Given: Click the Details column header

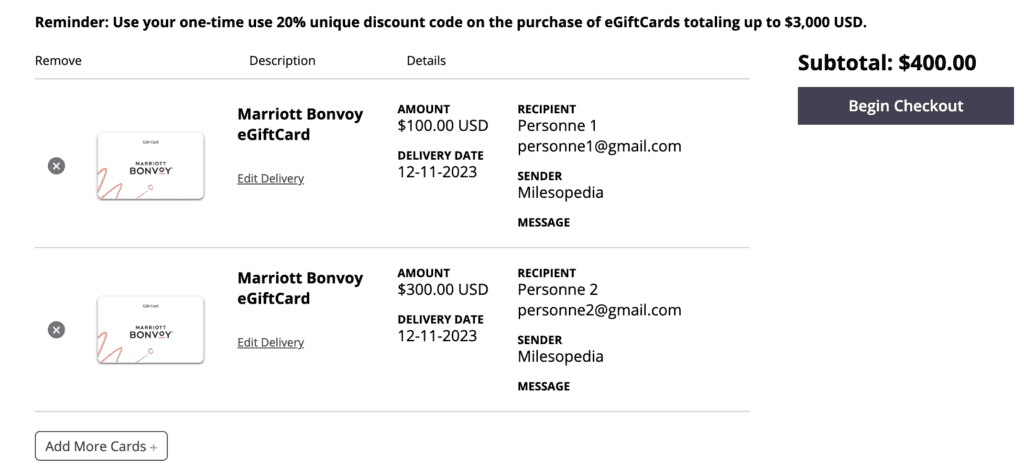Looking at the screenshot, I should tap(426, 61).
